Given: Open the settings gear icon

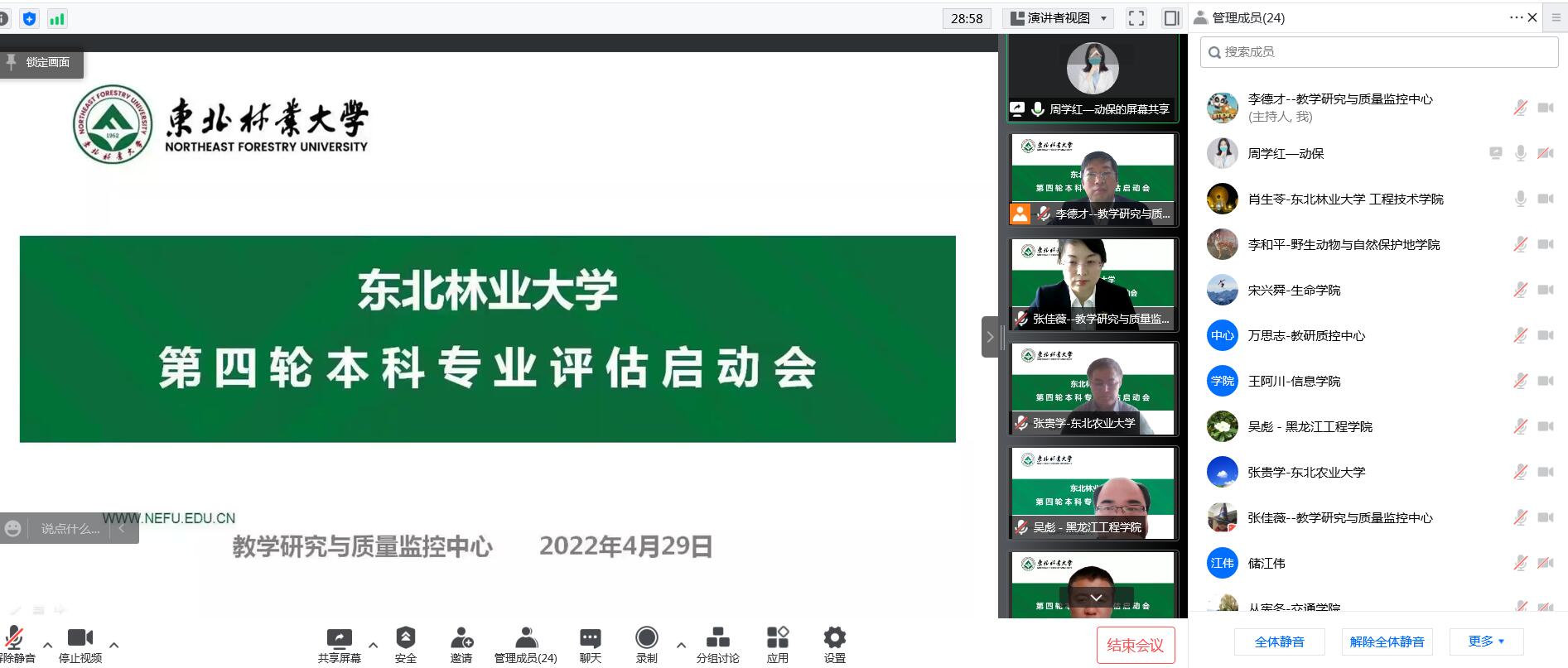Looking at the screenshot, I should click(x=834, y=638).
